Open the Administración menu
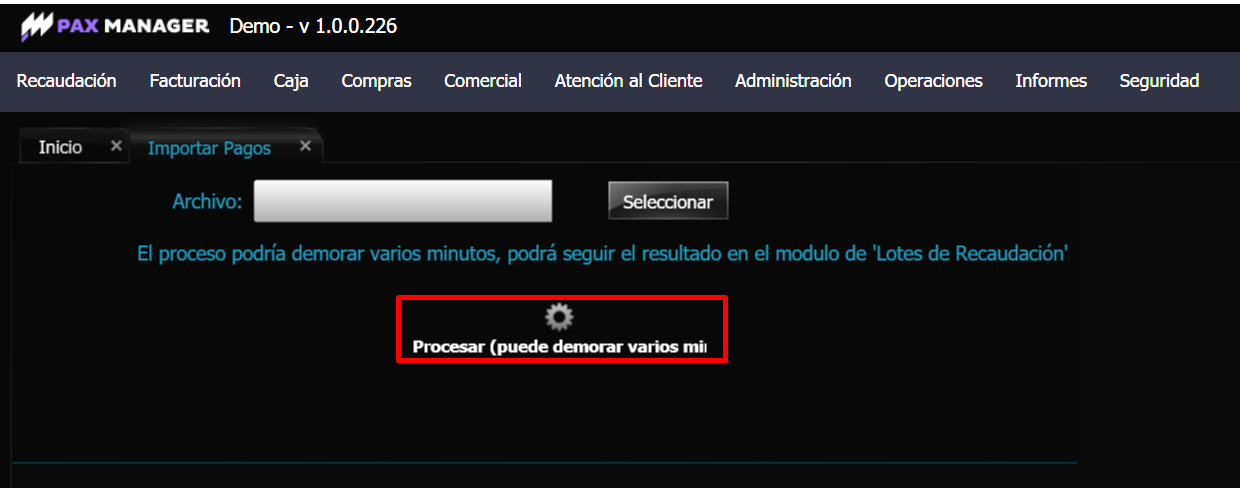This screenshot has height=488, width=1240. point(793,81)
